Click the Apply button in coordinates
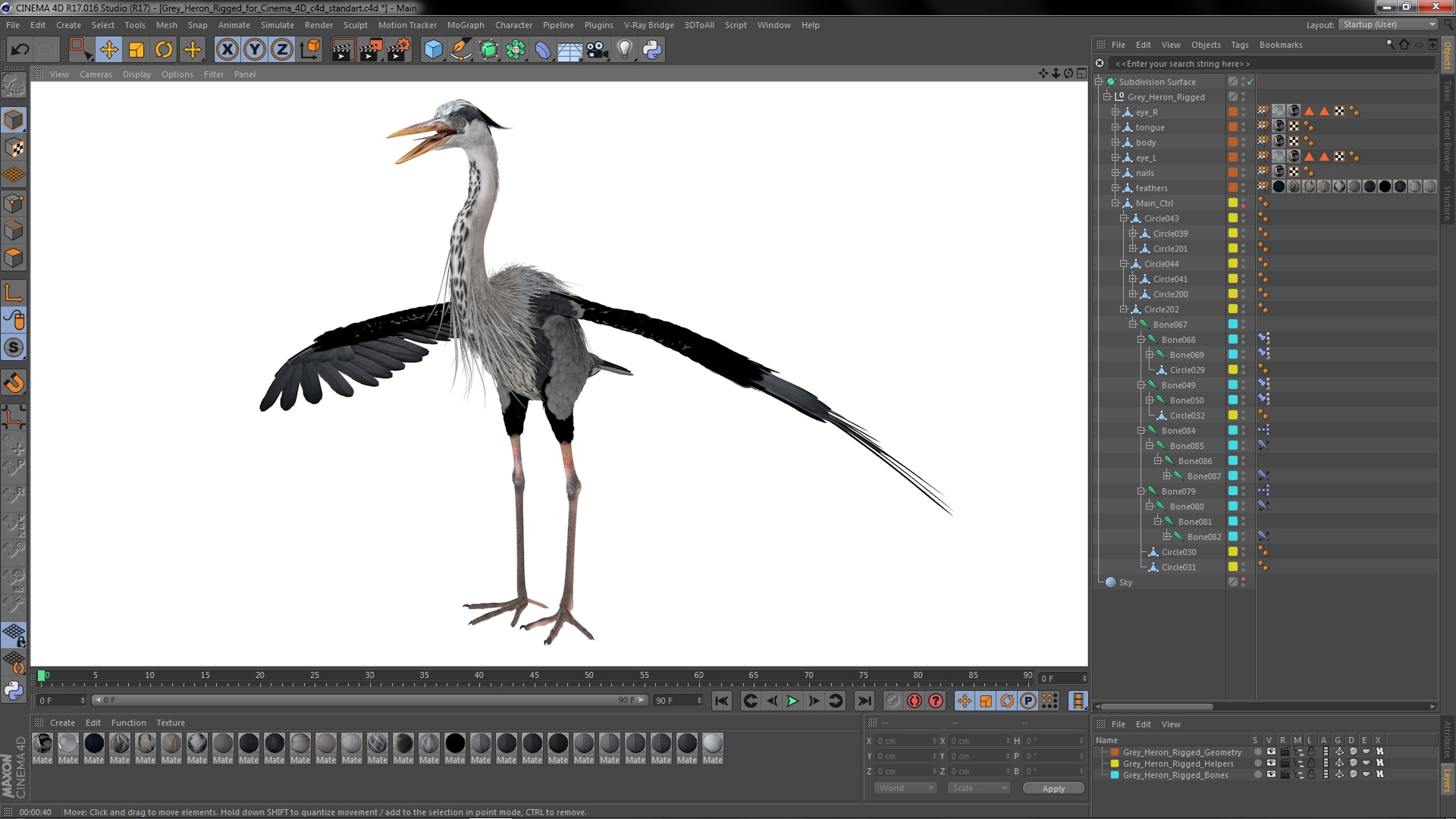1456x819 pixels. pos(1053,789)
